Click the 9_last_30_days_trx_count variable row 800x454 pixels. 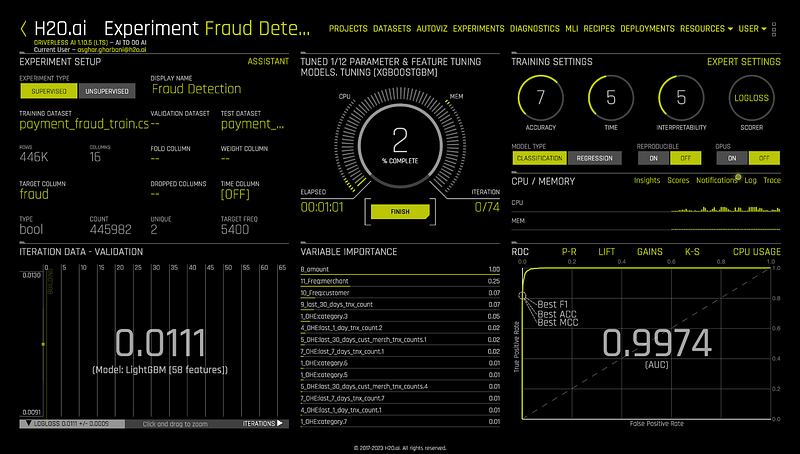point(400,305)
